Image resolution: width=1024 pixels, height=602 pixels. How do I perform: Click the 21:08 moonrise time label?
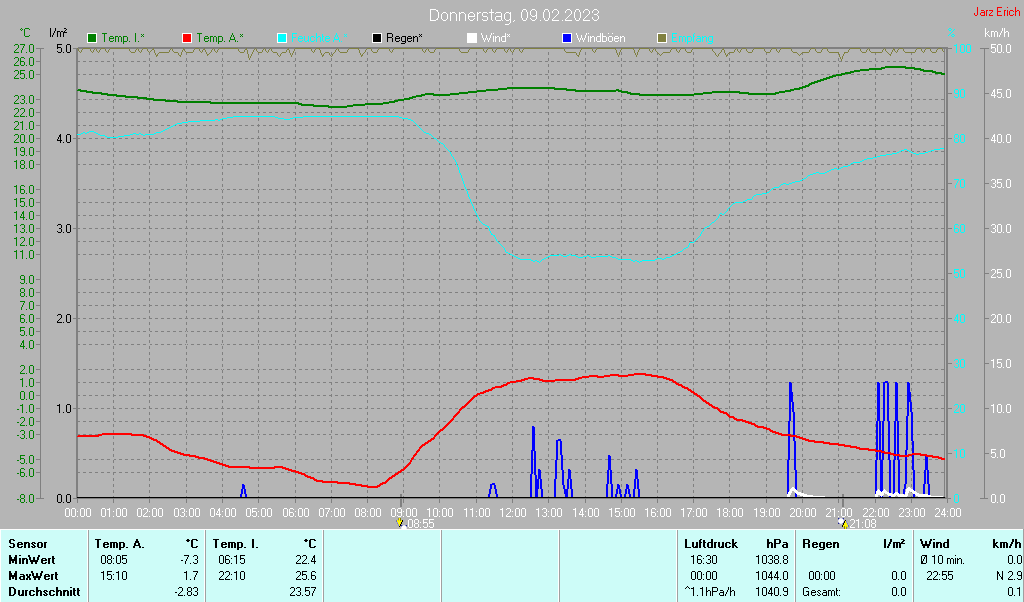pos(863,524)
